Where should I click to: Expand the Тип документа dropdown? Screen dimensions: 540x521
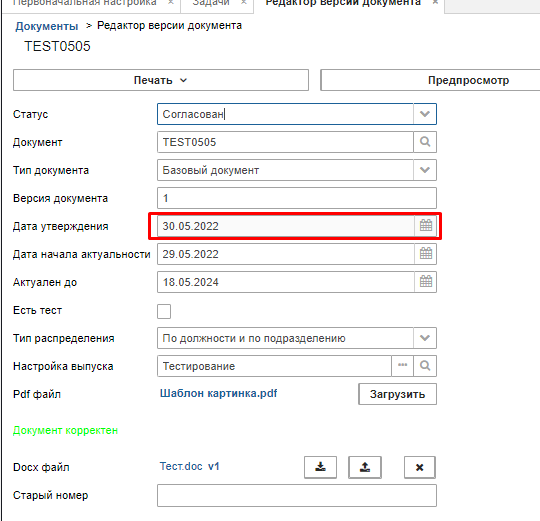pos(425,170)
